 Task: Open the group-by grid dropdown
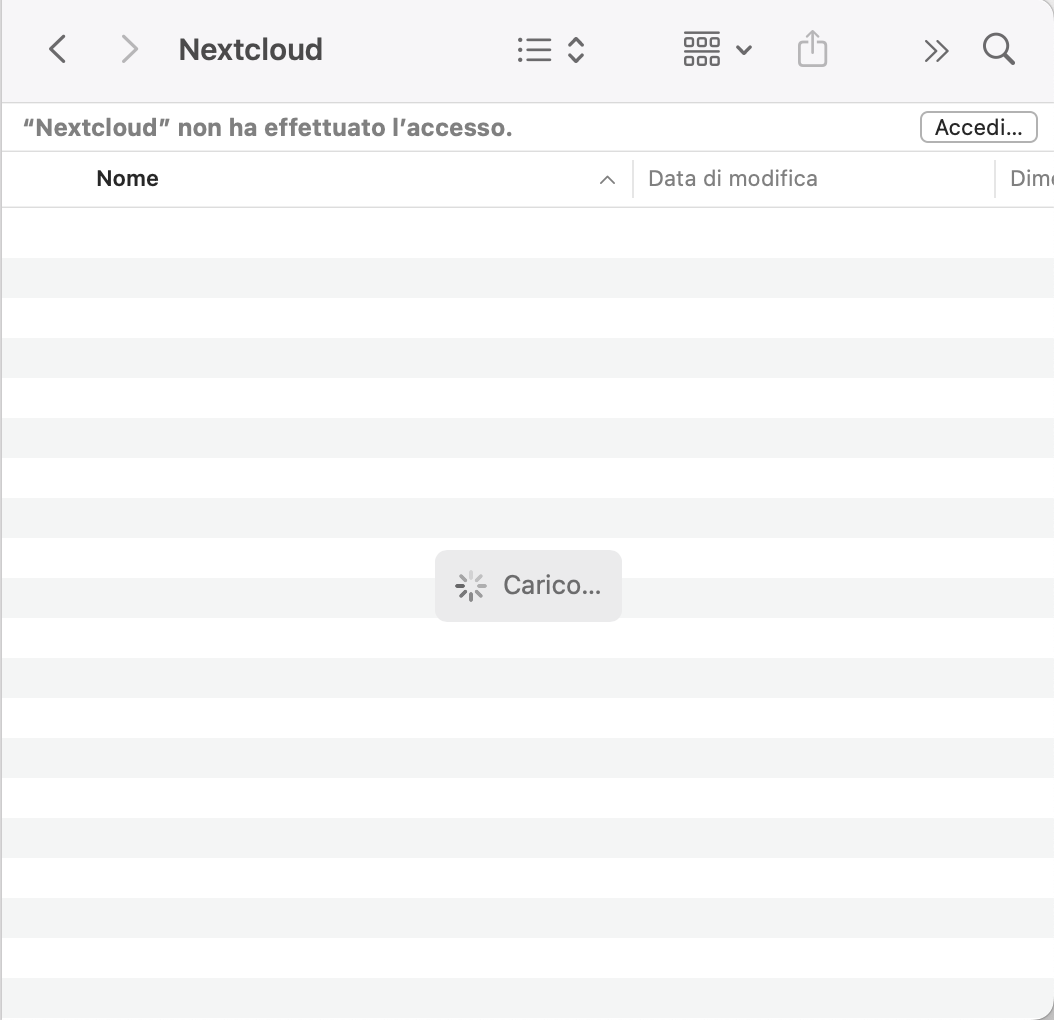pos(717,50)
